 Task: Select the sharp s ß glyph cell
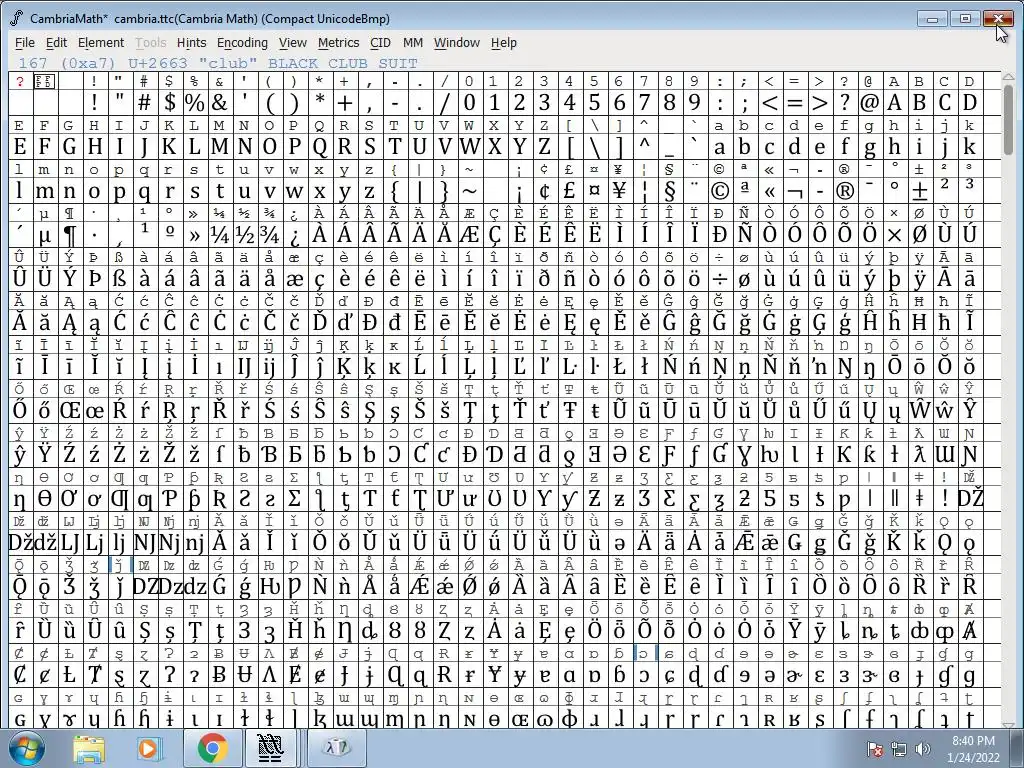click(120, 279)
